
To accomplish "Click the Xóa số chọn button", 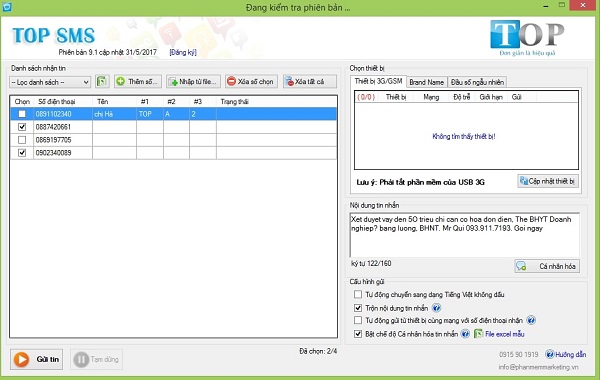I will pos(251,82).
